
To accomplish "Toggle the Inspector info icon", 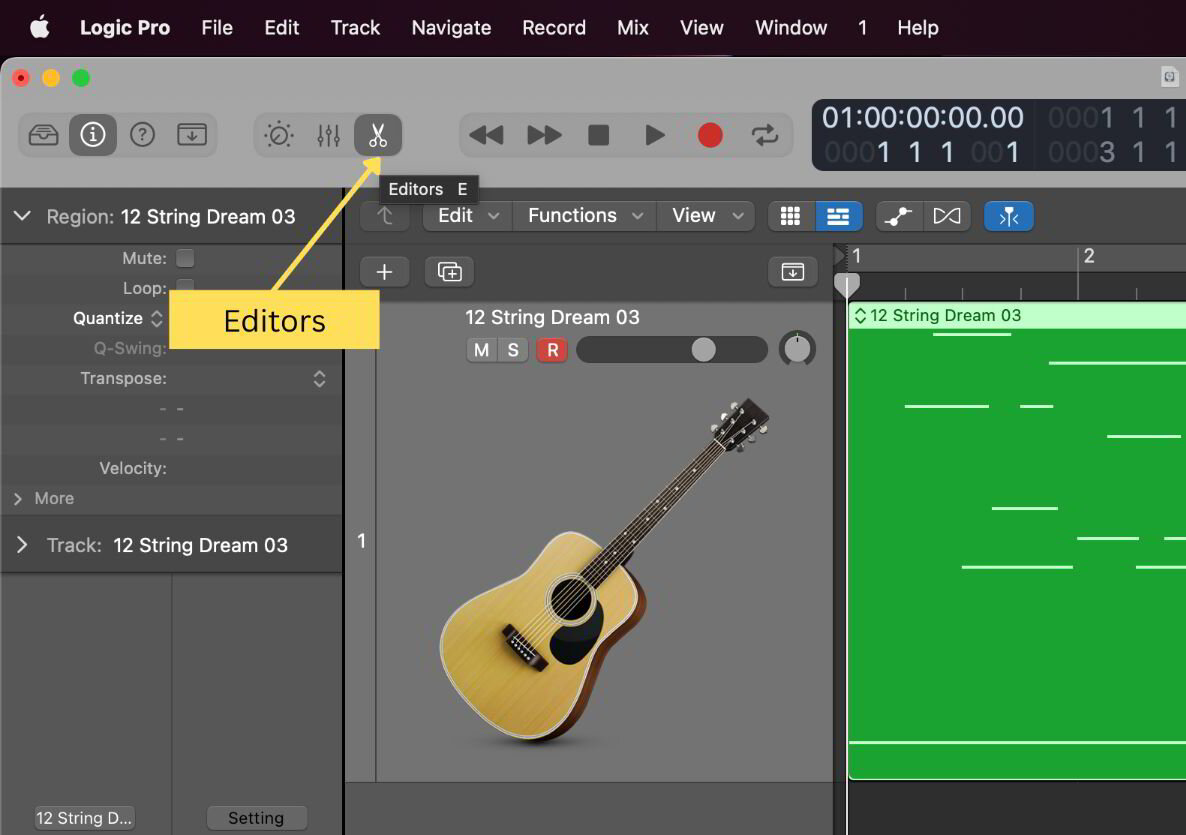I will (x=92, y=135).
